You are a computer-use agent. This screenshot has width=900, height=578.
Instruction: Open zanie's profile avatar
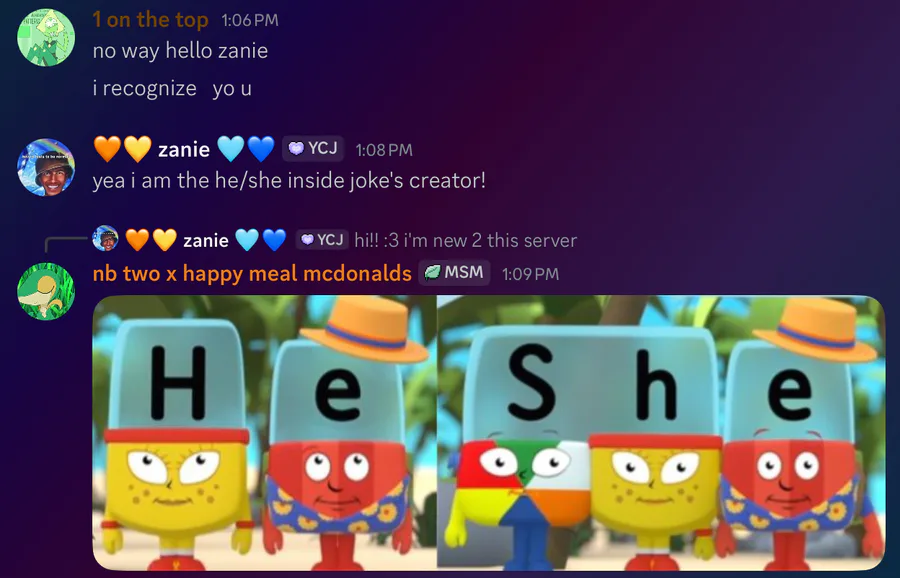pyautogui.click(x=46, y=167)
